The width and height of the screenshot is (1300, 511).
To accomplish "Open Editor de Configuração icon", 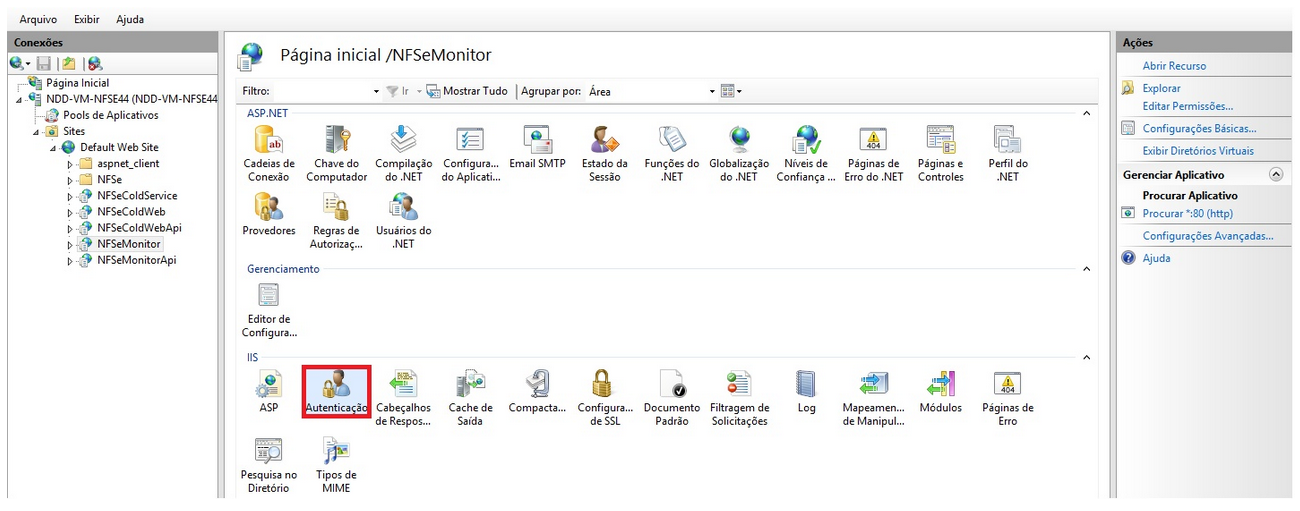I will click(269, 310).
